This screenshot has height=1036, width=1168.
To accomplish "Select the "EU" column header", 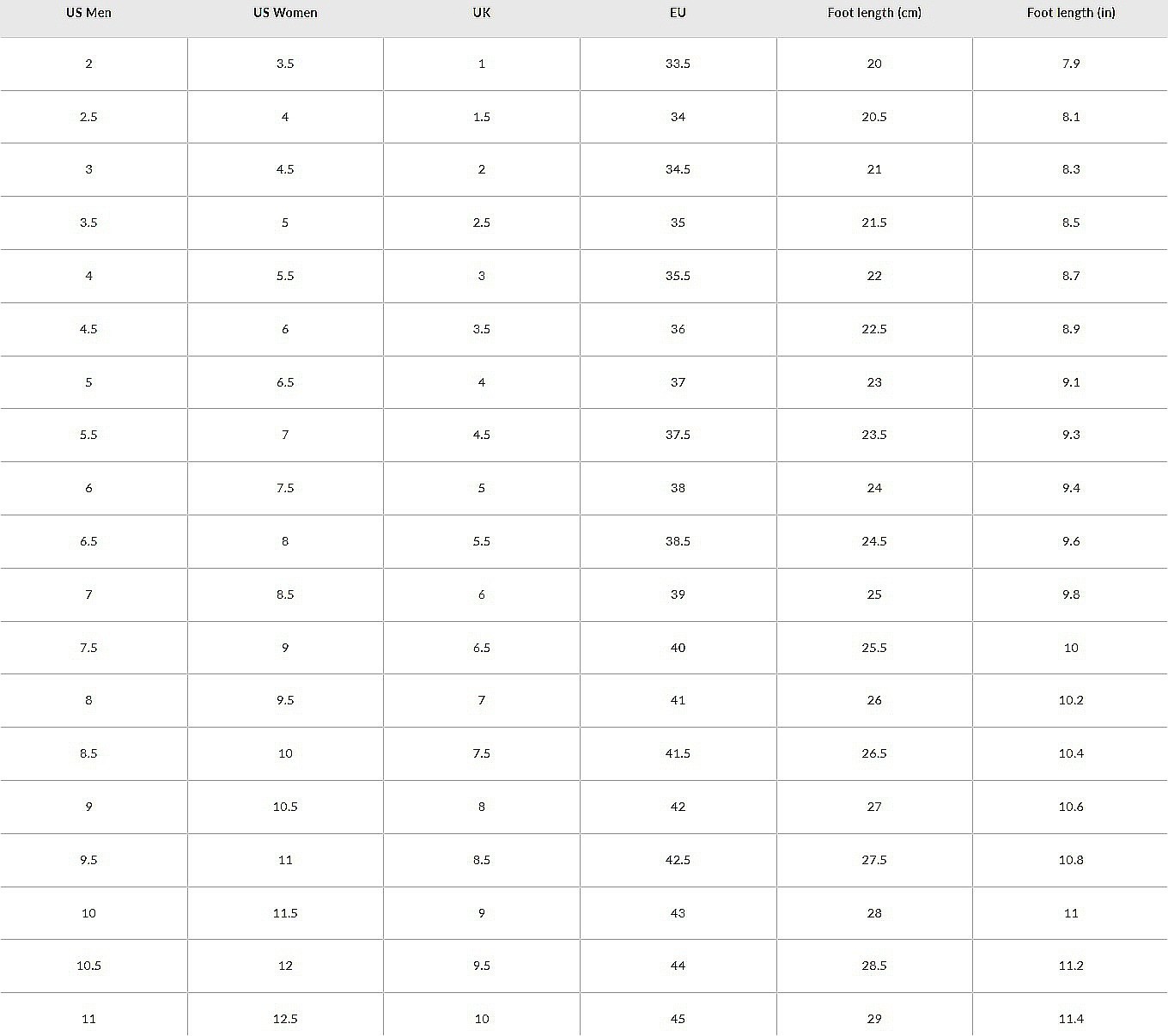I will point(678,13).
